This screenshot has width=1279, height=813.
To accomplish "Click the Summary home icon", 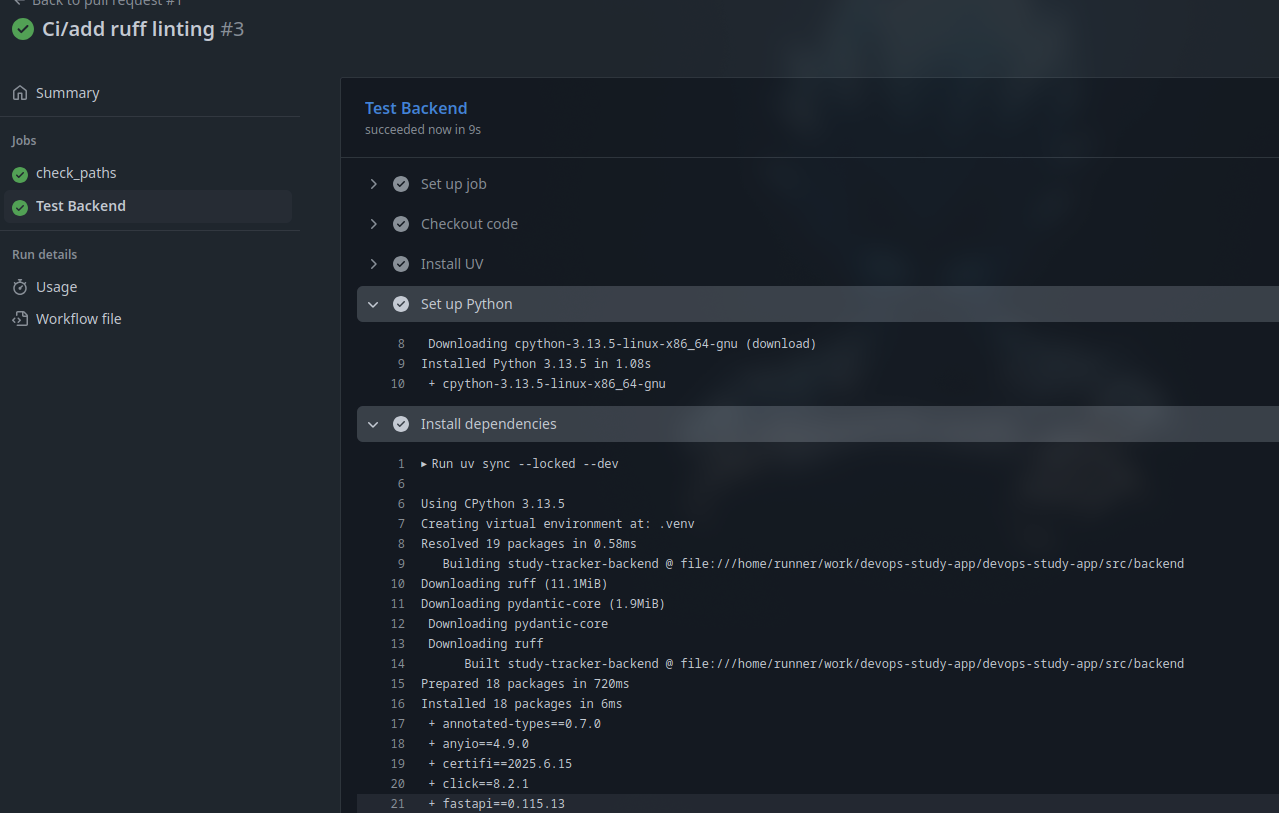I will tap(20, 93).
